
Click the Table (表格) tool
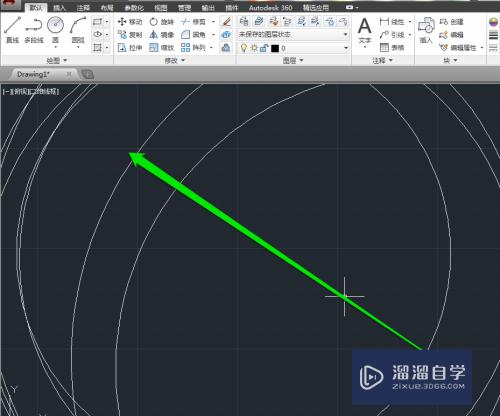point(392,48)
